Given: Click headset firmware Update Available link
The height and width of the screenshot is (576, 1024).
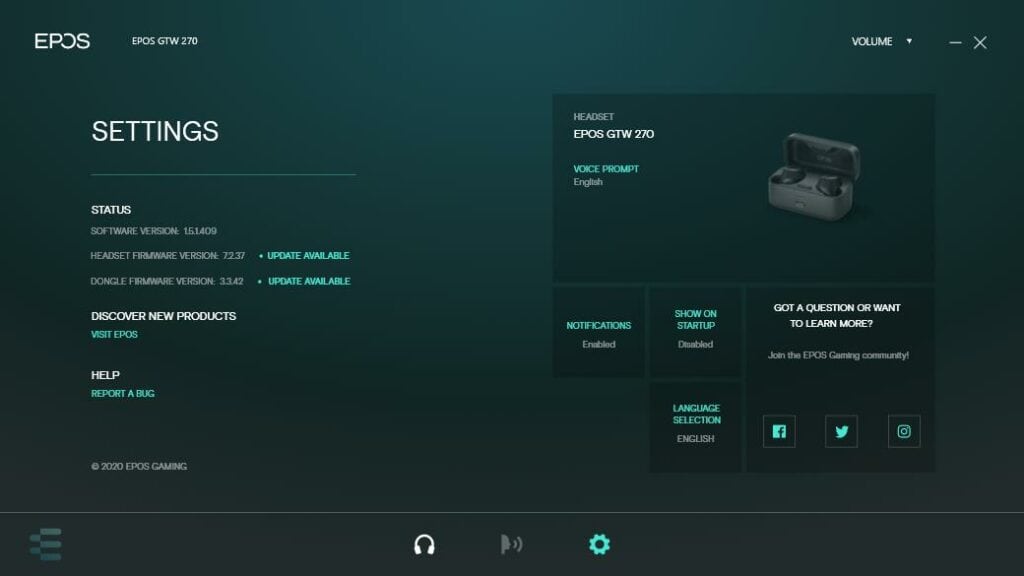Looking at the screenshot, I should (308, 256).
